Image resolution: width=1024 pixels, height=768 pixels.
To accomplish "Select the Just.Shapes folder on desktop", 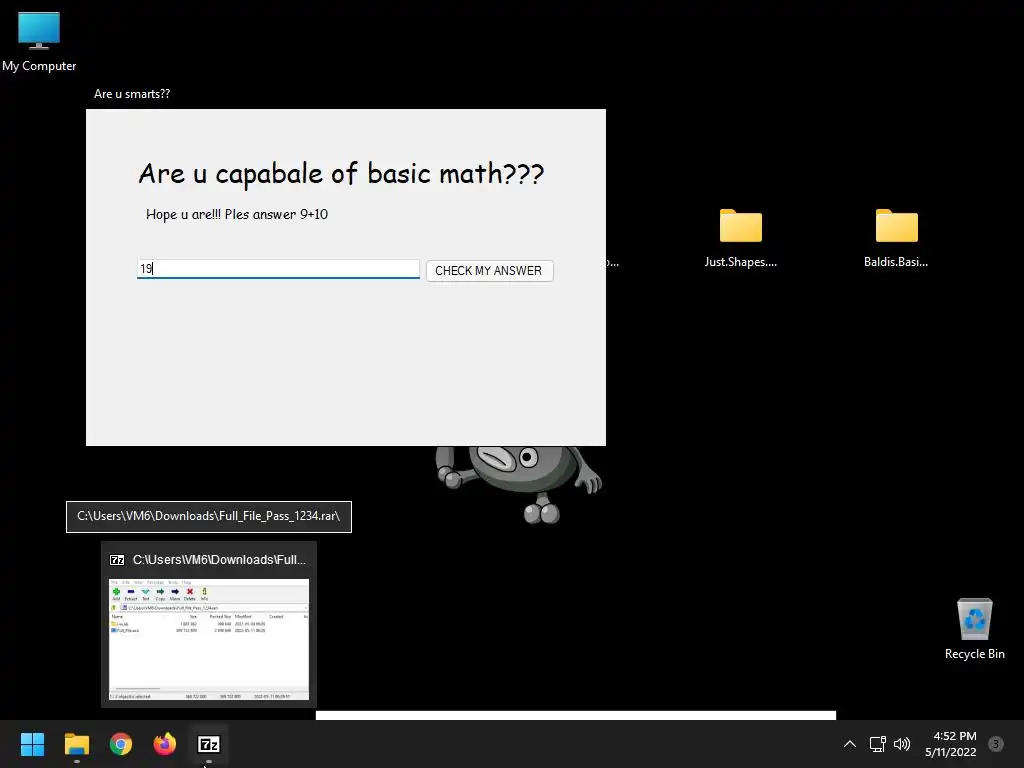I will (741, 238).
